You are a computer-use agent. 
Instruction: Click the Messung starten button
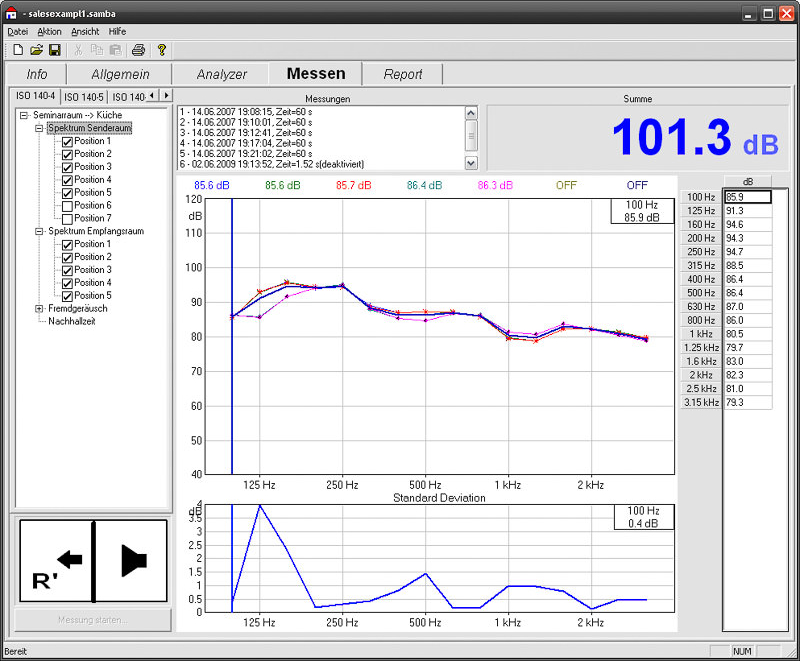(93, 620)
